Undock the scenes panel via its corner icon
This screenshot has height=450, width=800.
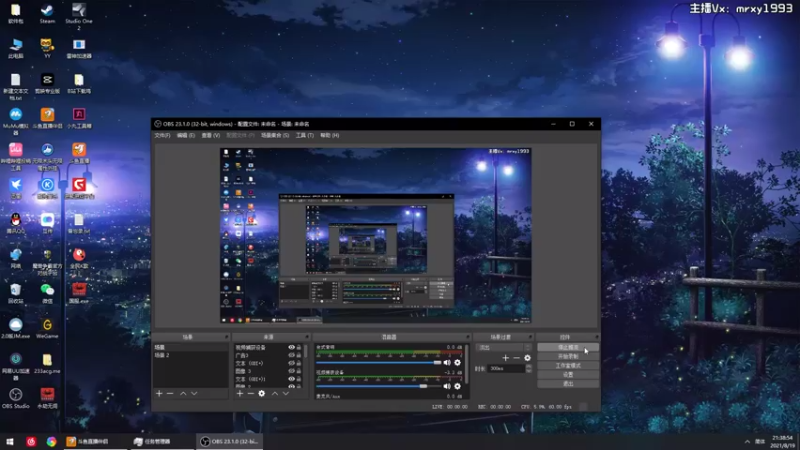click(x=226, y=337)
